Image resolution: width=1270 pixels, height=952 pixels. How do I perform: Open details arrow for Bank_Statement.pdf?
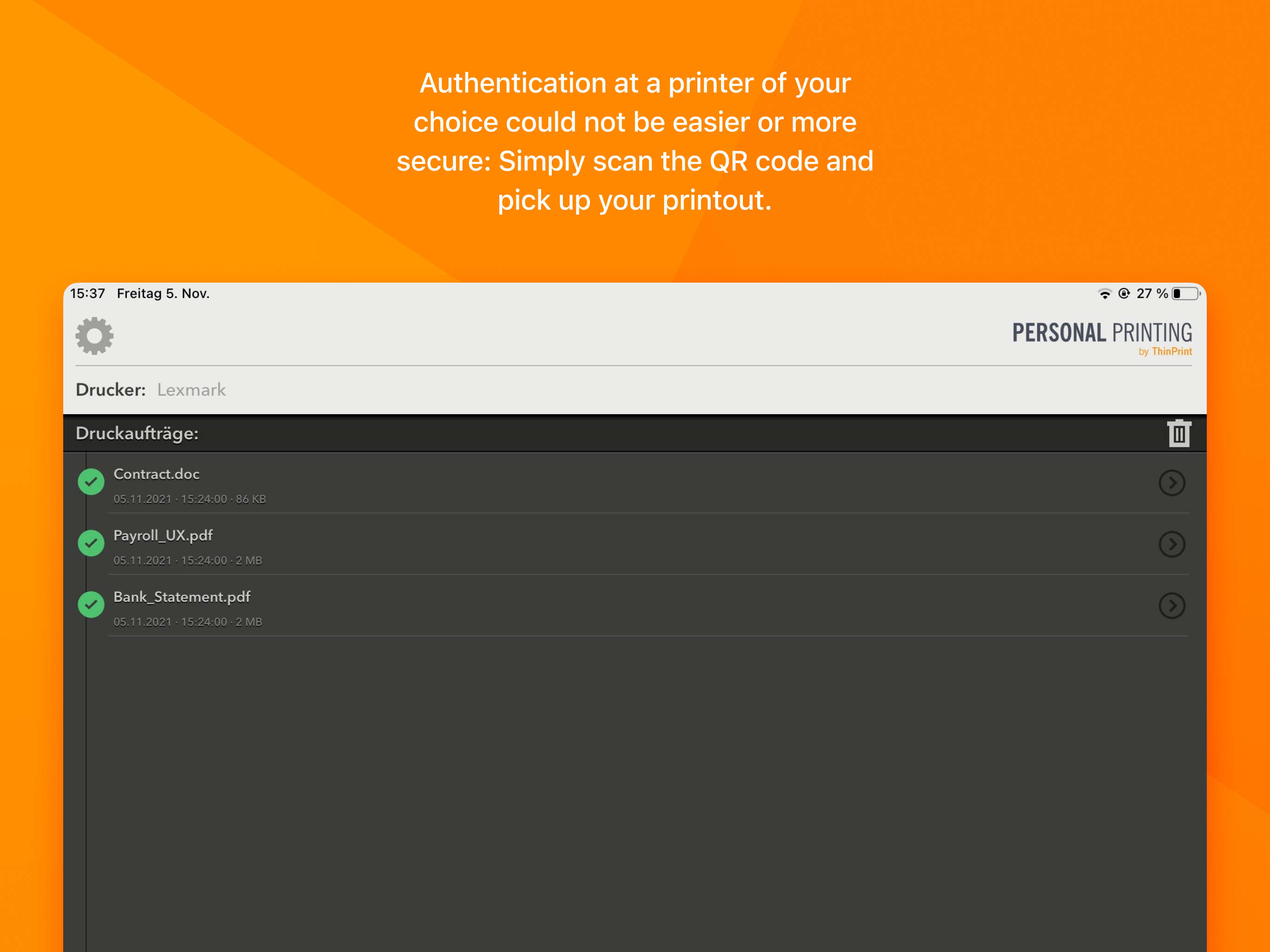(1172, 606)
